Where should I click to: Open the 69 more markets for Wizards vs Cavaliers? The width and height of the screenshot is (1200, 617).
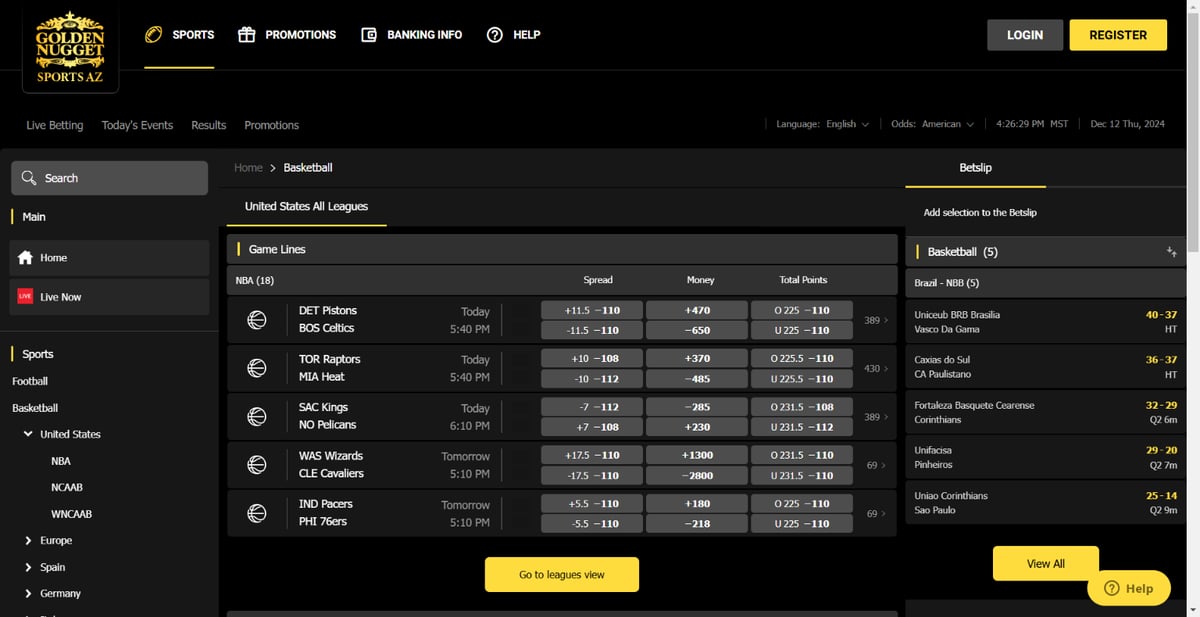(877, 465)
